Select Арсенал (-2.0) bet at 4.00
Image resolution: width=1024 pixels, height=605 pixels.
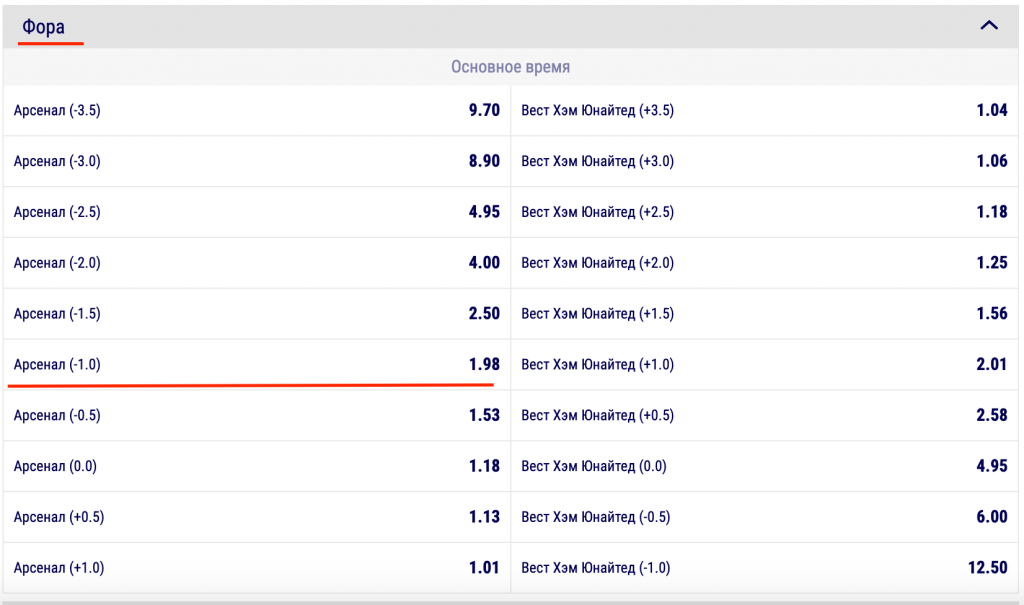257,263
